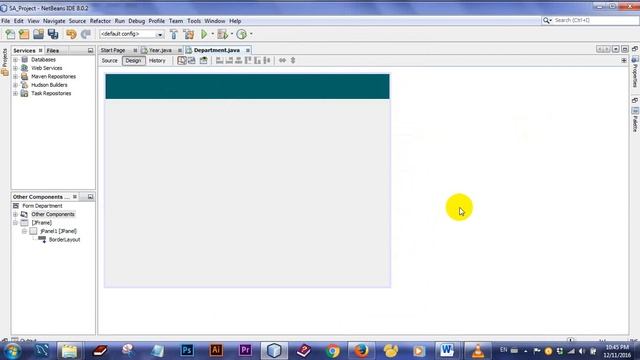The height and width of the screenshot is (360, 640).
Task: Switch to History view
Action: (157, 60)
